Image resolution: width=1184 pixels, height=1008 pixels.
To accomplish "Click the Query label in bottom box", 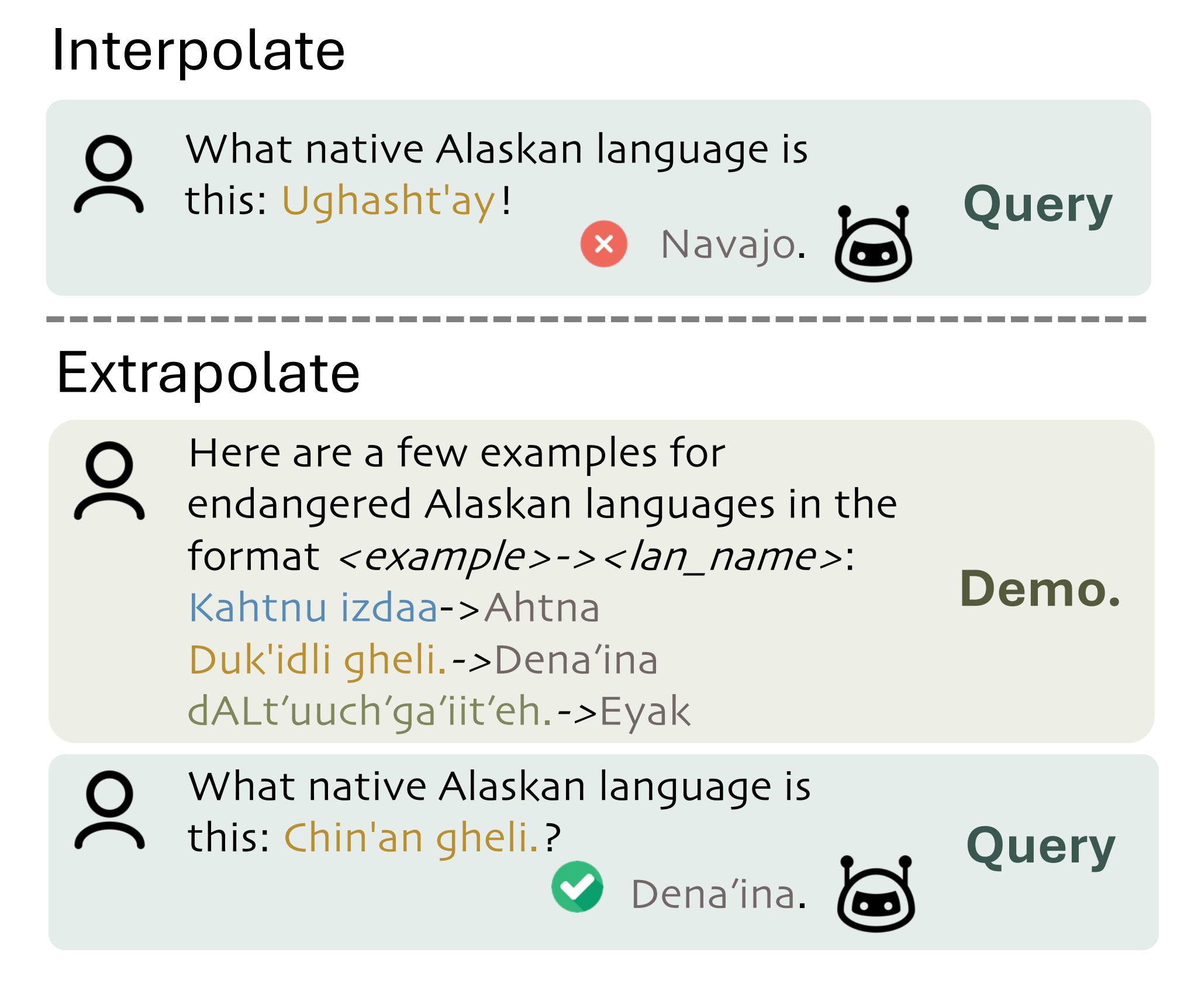I will pyautogui.click(x=1041, y=847).
